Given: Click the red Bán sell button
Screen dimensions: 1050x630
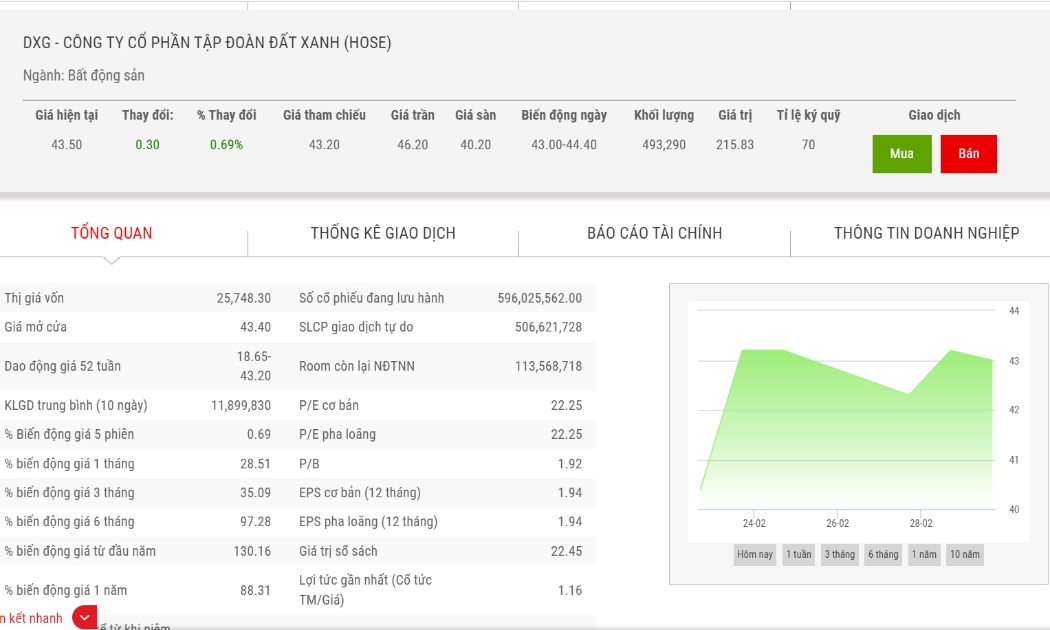Looking at the screenshot, I should coord(968,154).
